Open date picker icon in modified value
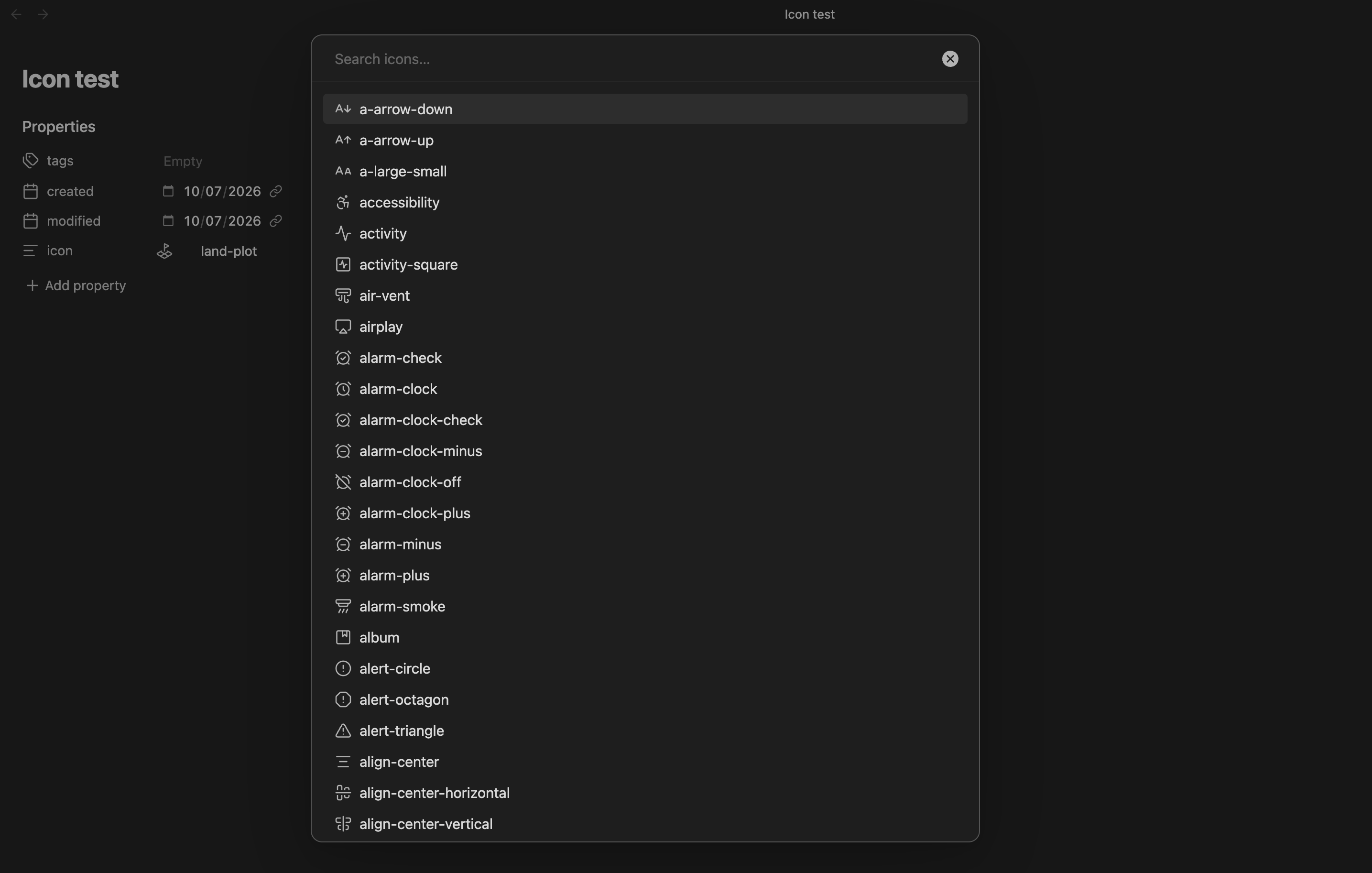Screen dimensions: 1372x873 tap(168, 220)
